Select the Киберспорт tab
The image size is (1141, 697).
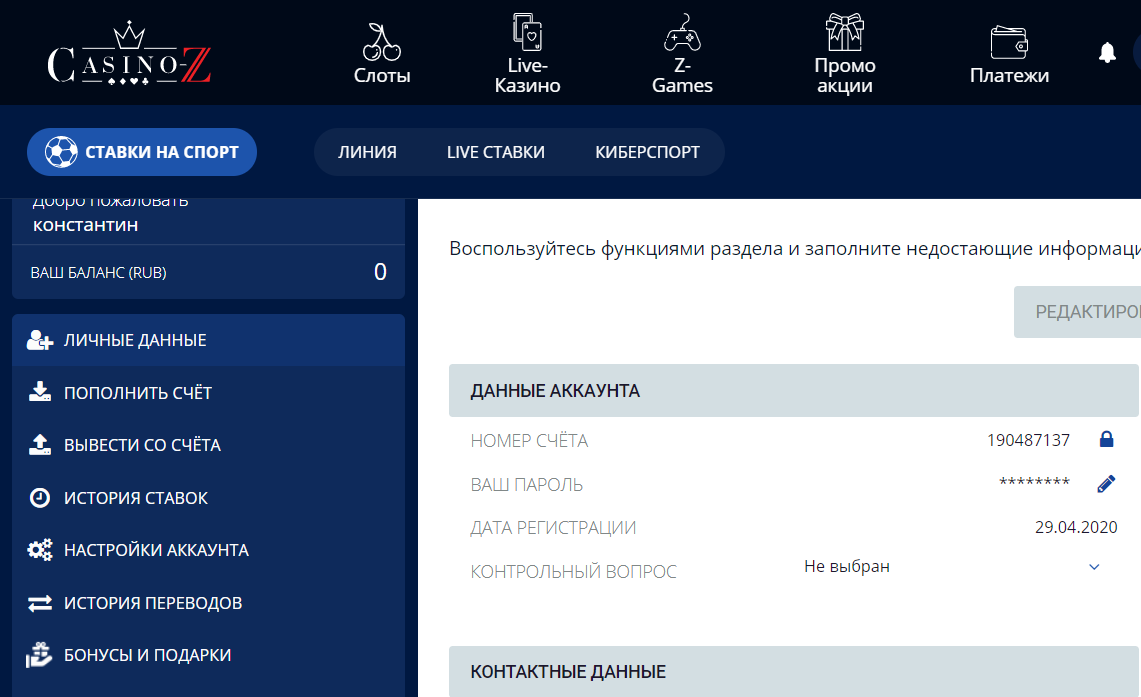647,153
